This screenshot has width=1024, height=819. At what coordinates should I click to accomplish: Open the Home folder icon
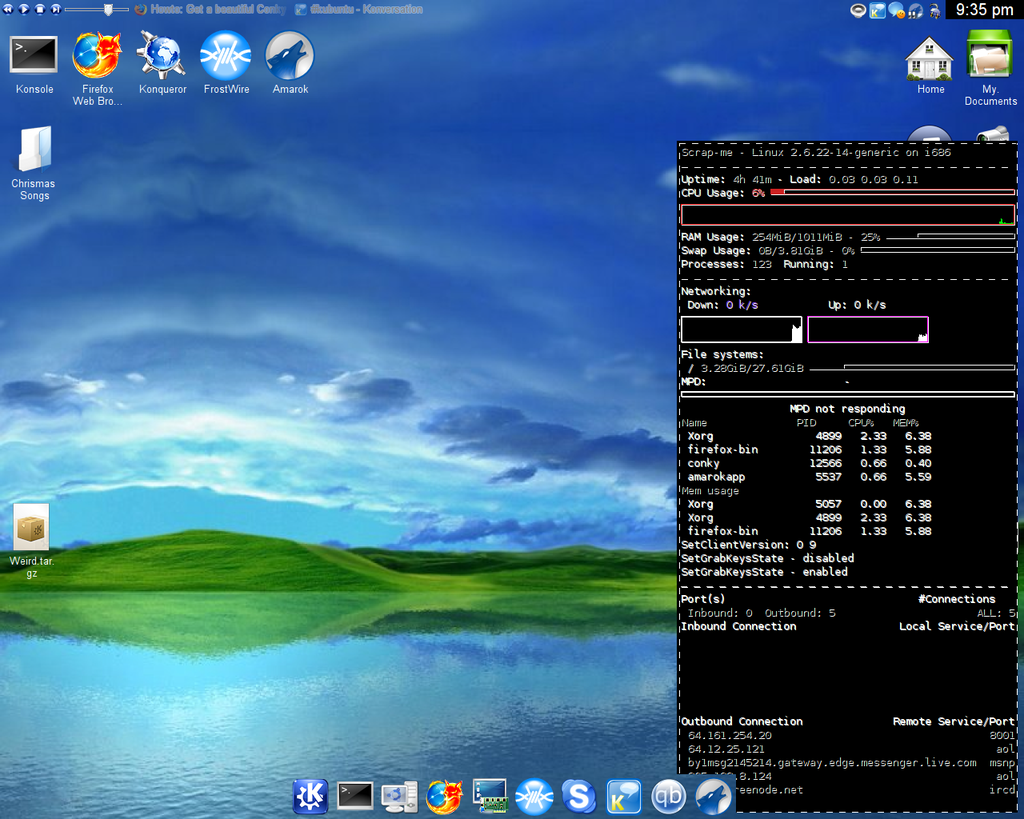pos(930,58)
